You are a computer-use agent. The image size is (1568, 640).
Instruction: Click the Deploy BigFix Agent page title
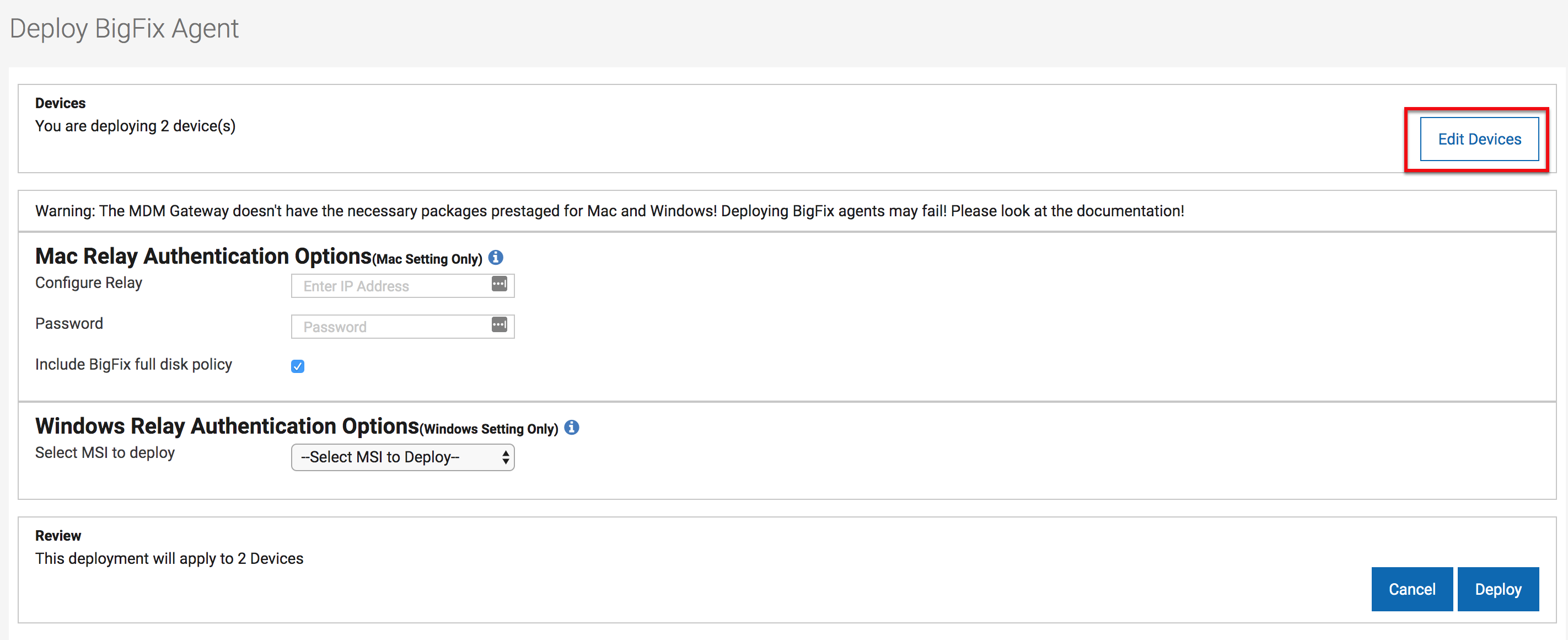124,29
